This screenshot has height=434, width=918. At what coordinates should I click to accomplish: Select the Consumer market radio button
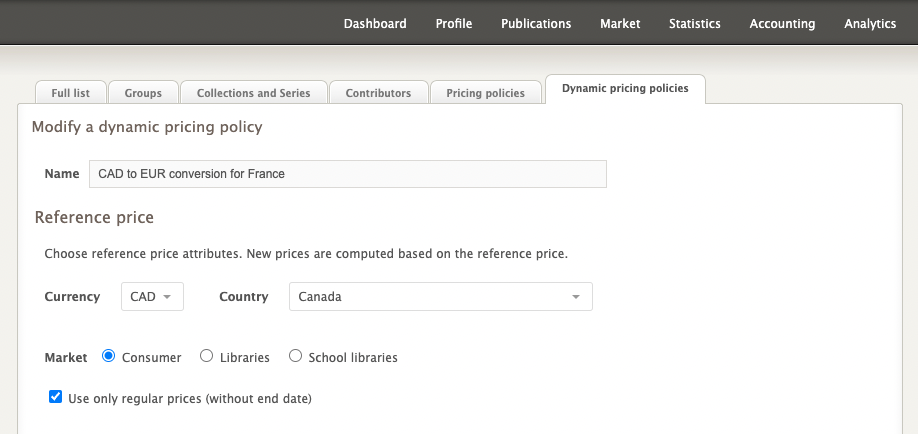click(x=109, y=356)
